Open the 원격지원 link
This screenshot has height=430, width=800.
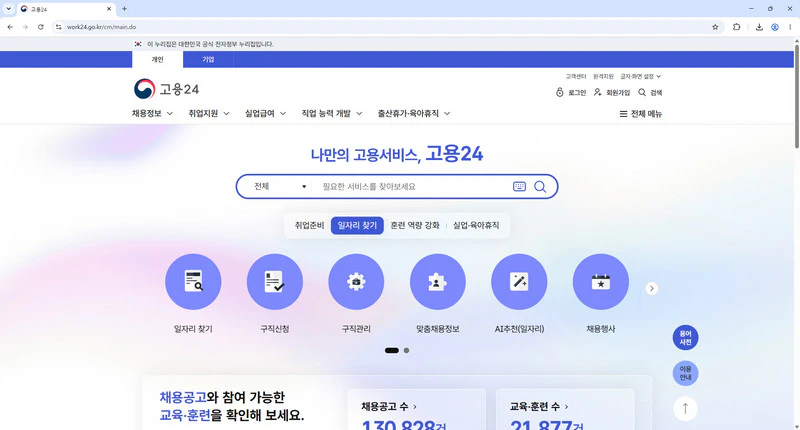[x=603, y=77]
